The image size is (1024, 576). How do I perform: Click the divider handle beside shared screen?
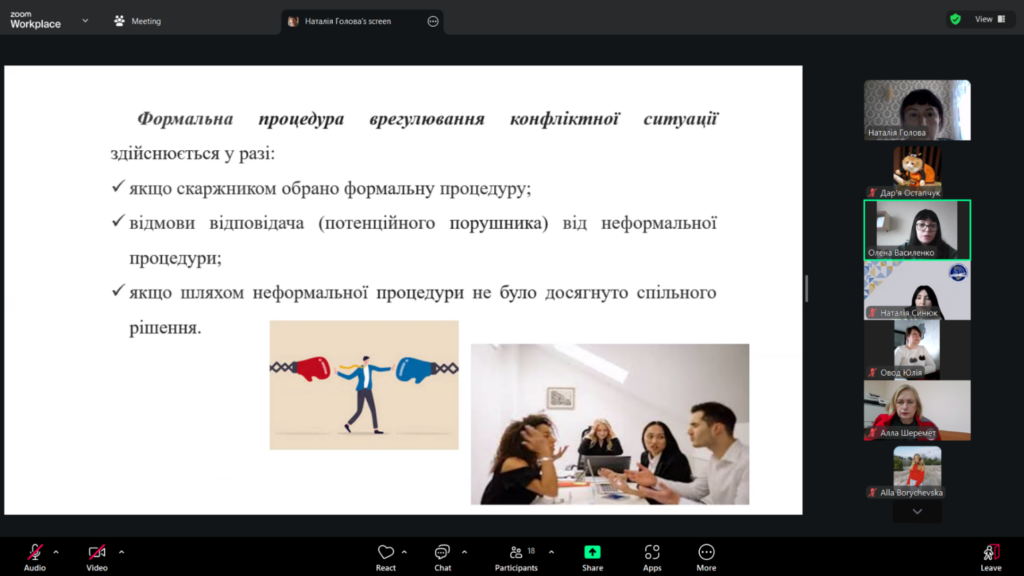click(807, 288)
